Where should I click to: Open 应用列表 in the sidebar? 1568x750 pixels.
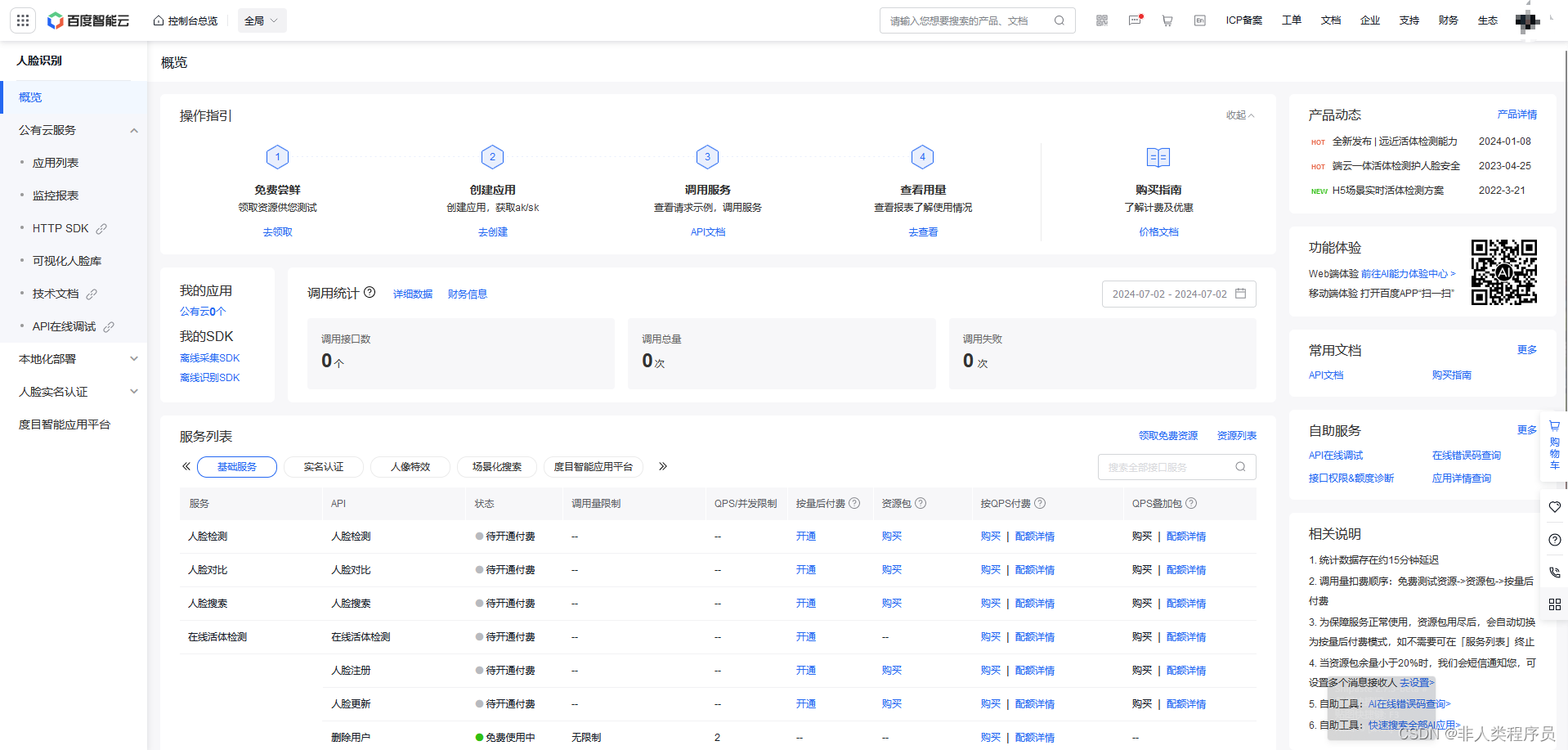pos(56,163)
